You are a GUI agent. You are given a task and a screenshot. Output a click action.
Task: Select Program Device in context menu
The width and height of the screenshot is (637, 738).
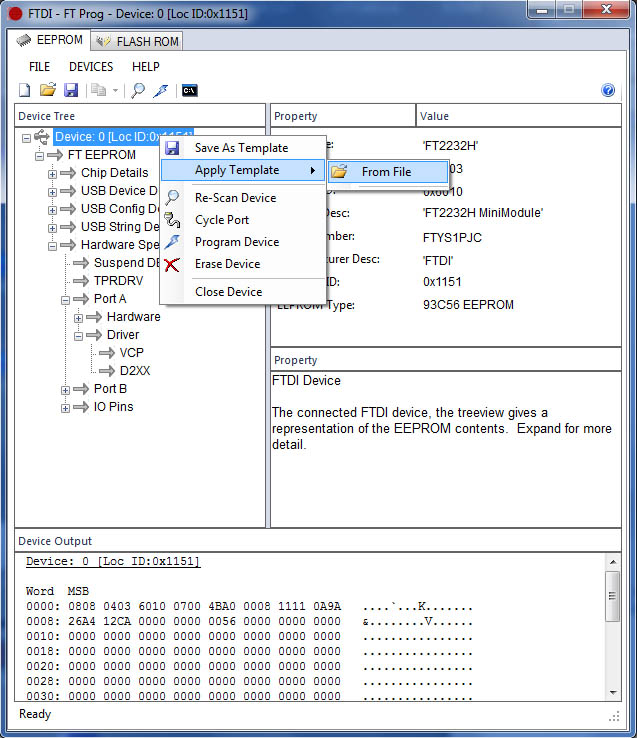(x=243, y=242)
